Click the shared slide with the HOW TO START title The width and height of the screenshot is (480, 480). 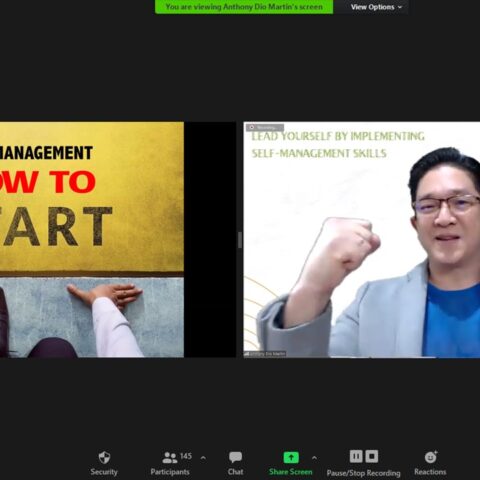(92, 239)
